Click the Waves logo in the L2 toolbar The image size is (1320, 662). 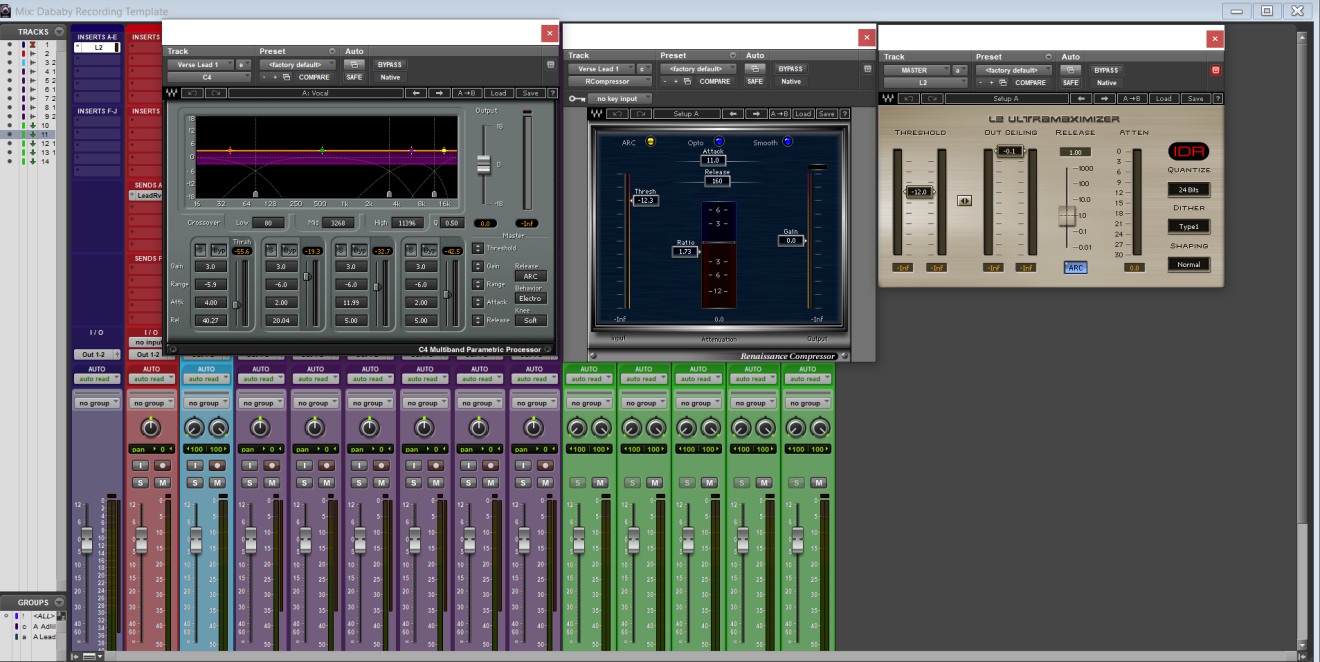point(887,98)
